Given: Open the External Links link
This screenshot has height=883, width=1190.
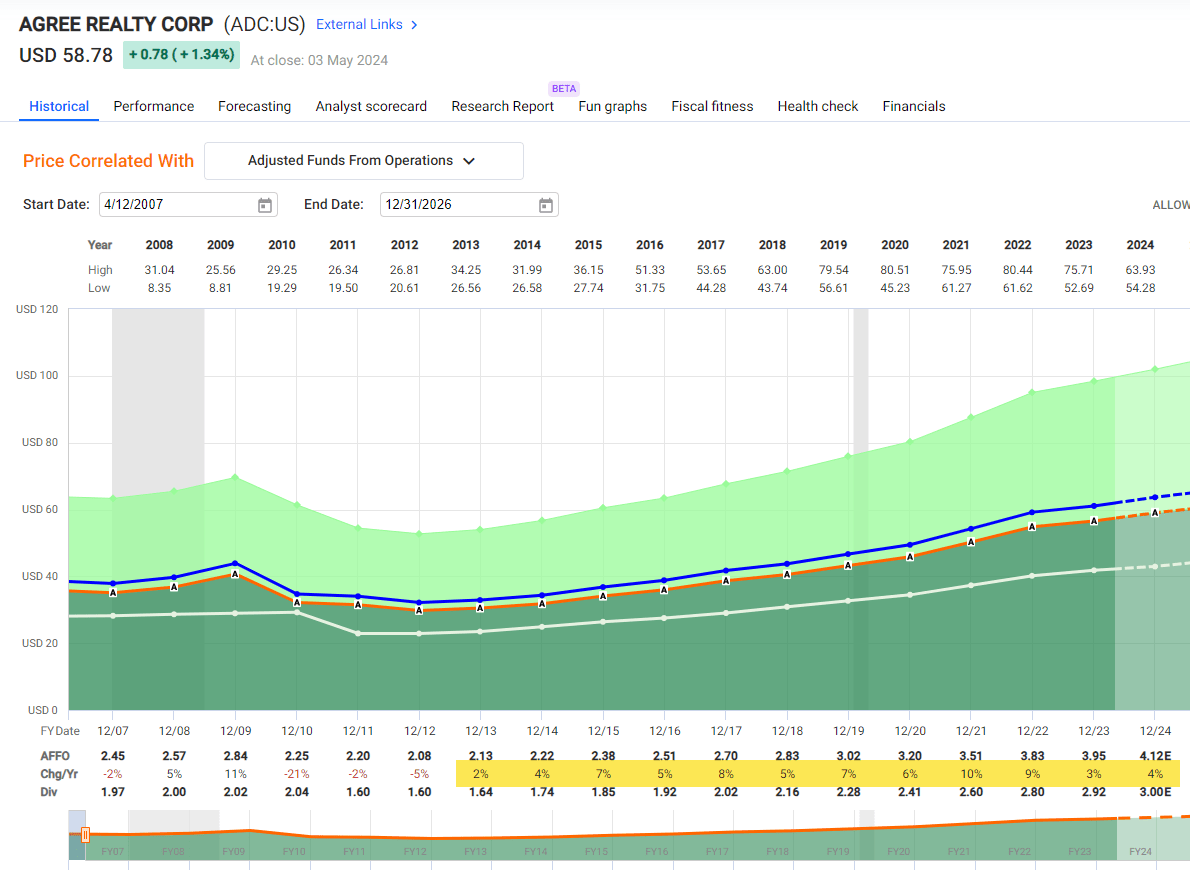Looking at the screenshot, I should click(359, 24).
